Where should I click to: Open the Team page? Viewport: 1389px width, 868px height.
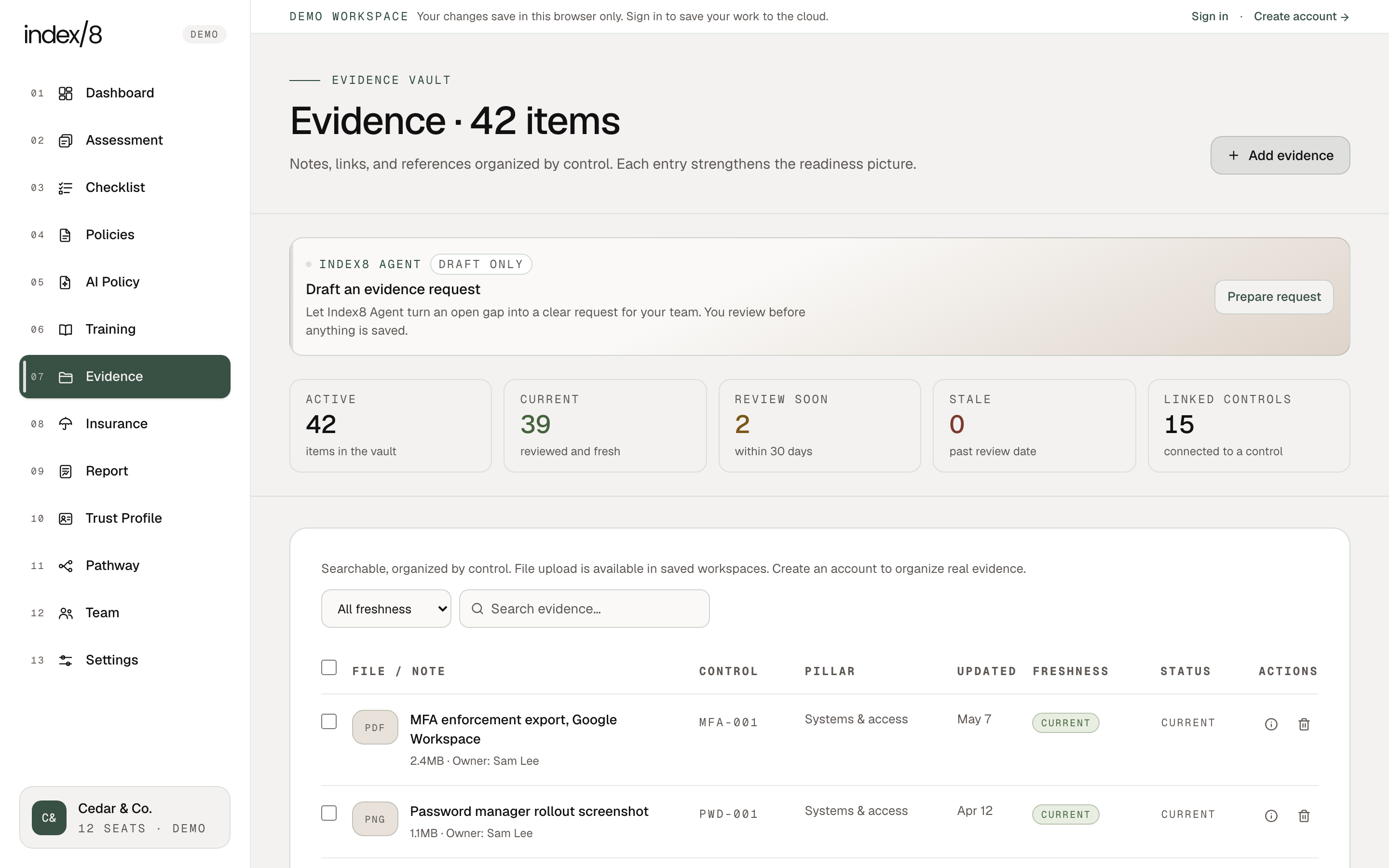124,613
